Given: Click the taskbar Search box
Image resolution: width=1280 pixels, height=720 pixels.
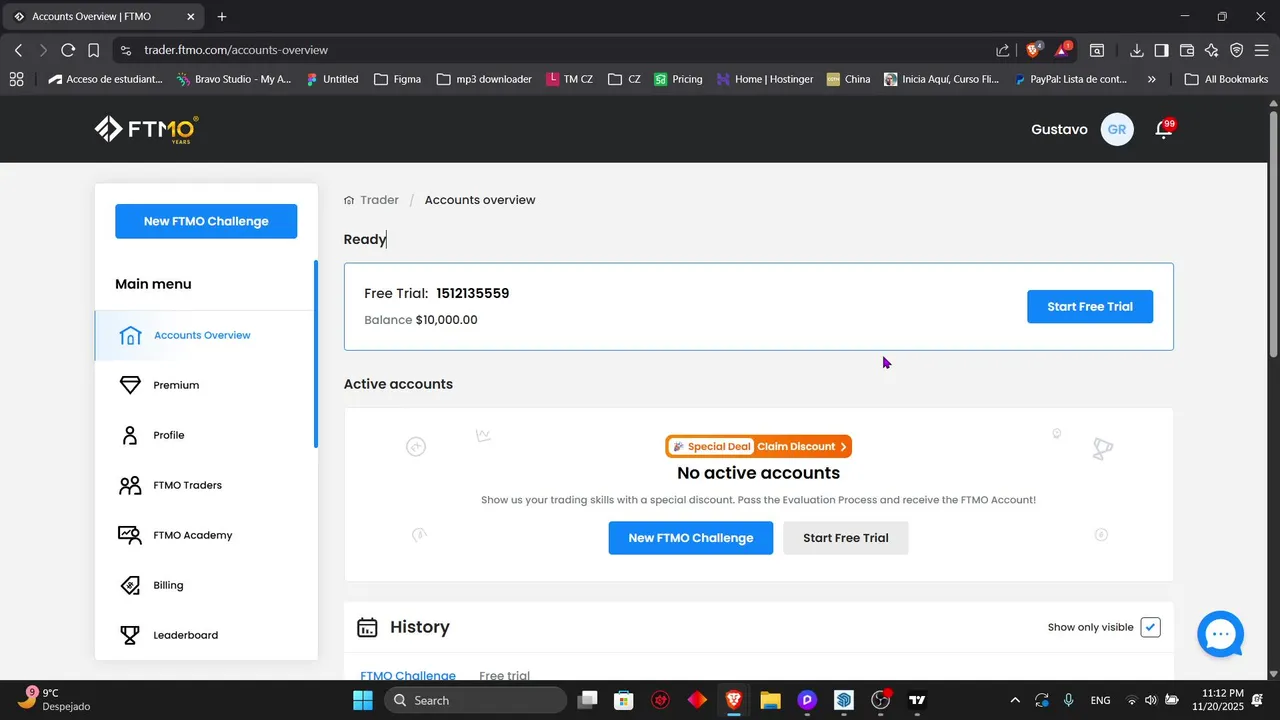Looking at the screenshot, I should coord(475,700).
